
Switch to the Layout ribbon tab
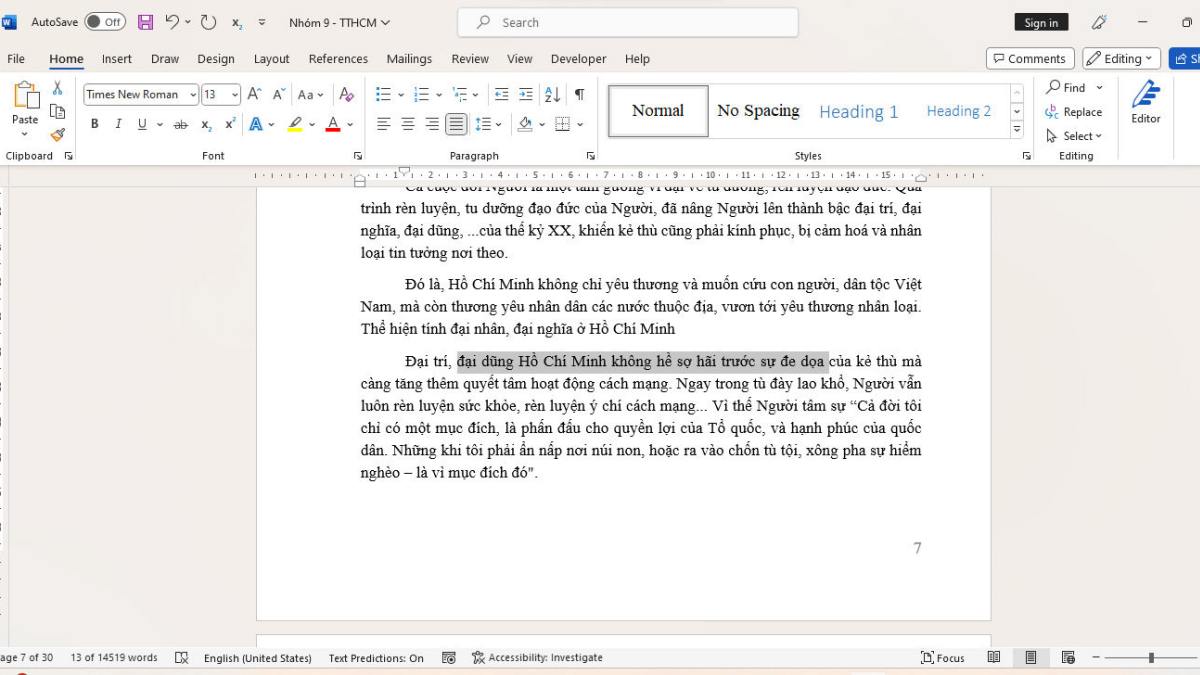tap(271, 59)
